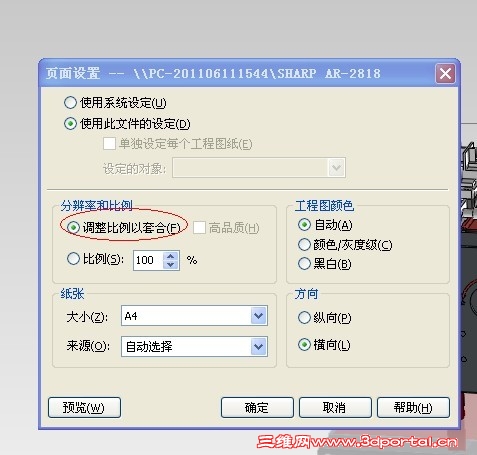
Task: Increase scale with the up spinner arrow
Action: click(x=171, y=256)
